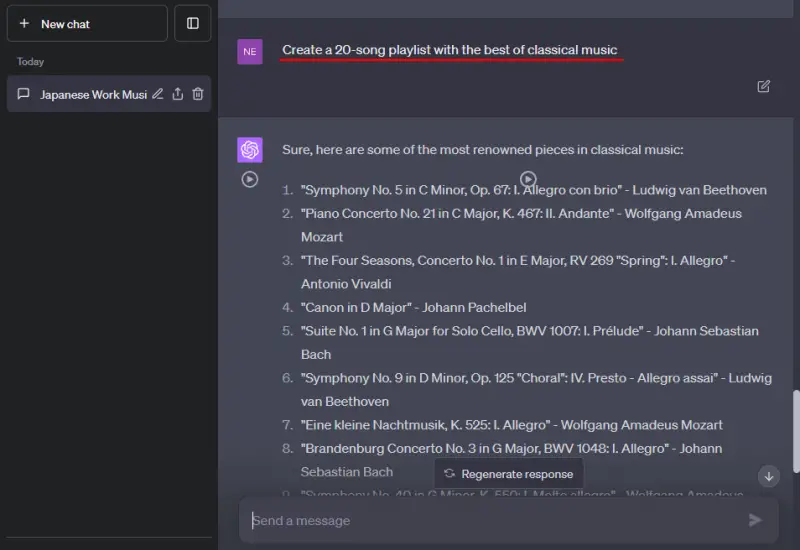
Task: Click the send message arrow icon
Action: coord(755,520)
